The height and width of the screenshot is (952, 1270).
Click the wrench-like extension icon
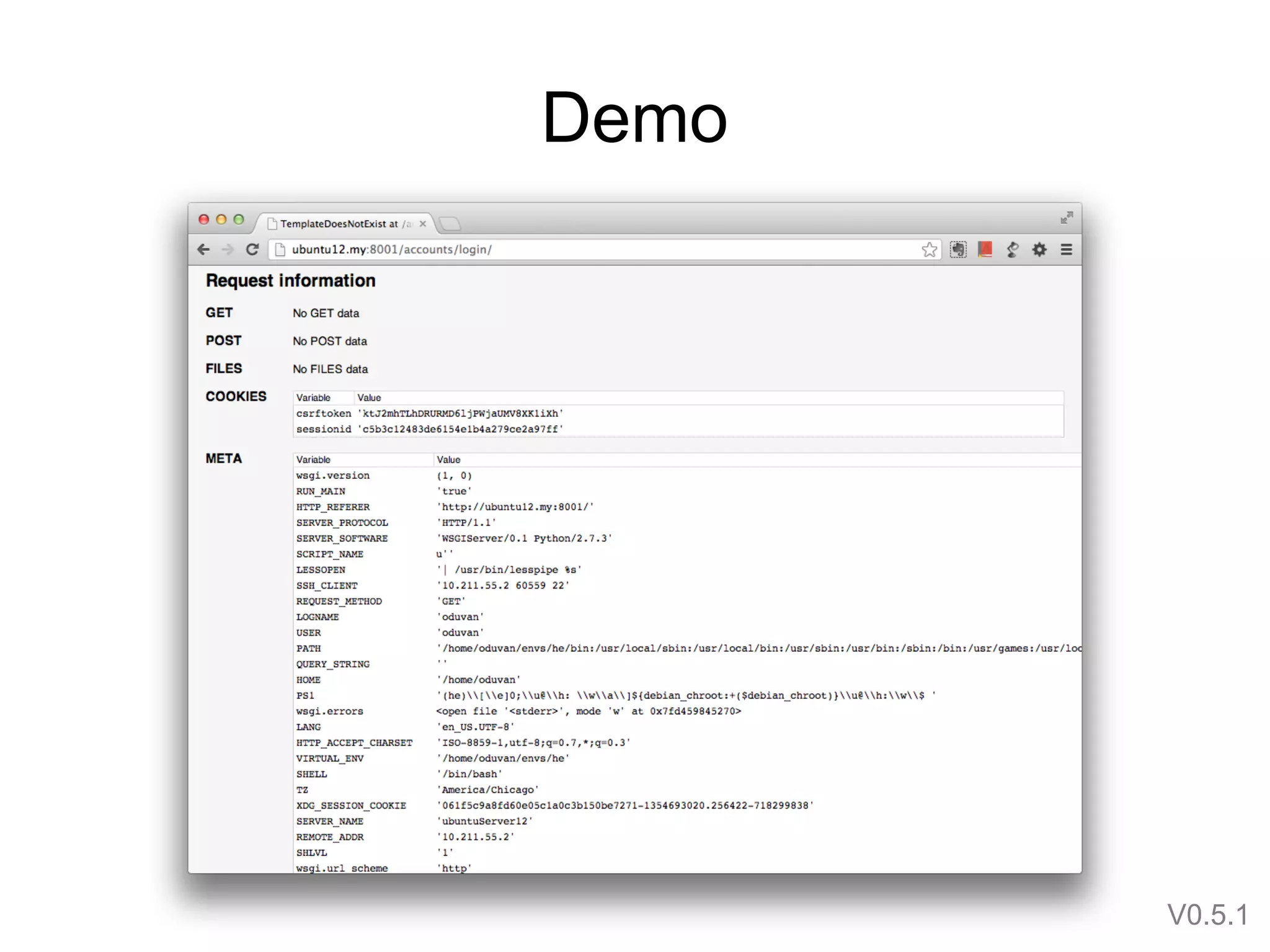1012,249
